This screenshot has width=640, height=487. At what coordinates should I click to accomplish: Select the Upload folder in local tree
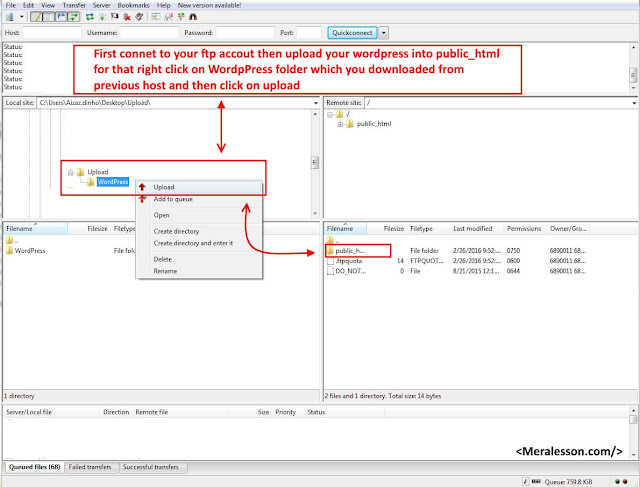point(98,172)
